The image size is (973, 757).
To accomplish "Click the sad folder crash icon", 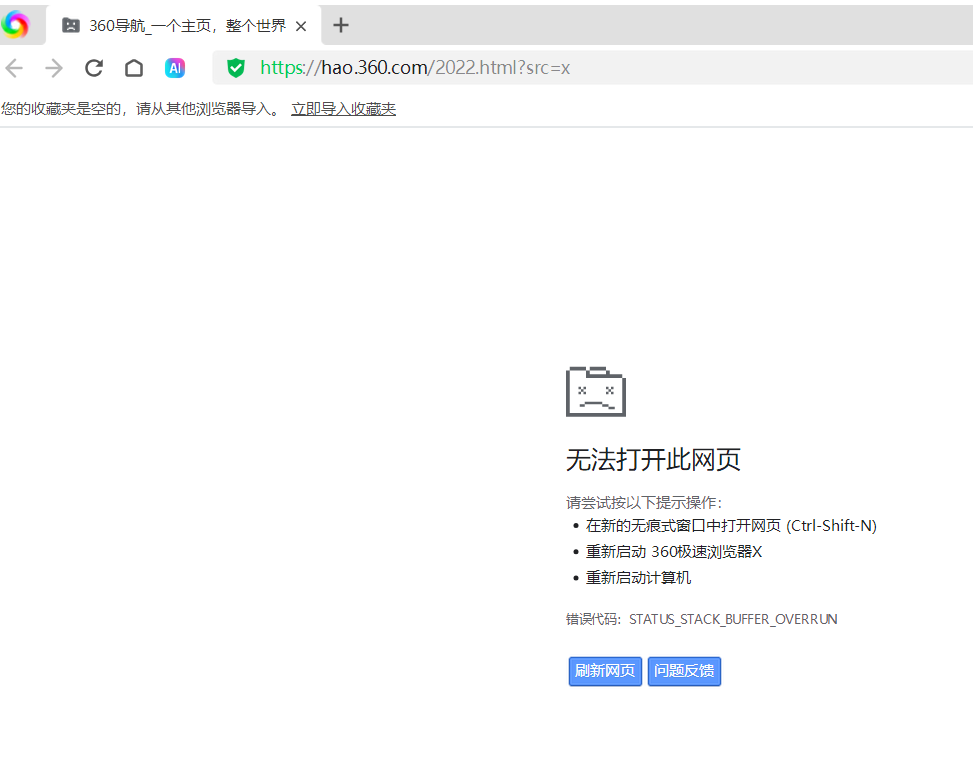I will pyautogui.click(x=596, y=392).
